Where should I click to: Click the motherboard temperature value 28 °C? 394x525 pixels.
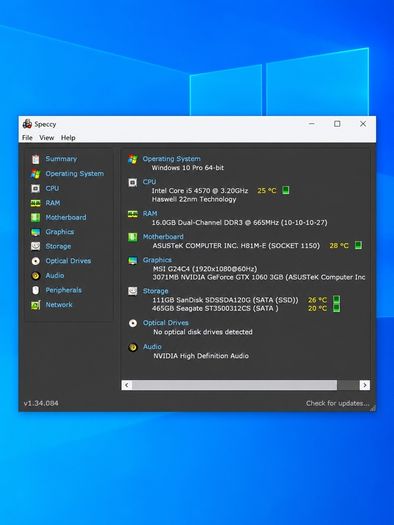pos(339,246)
